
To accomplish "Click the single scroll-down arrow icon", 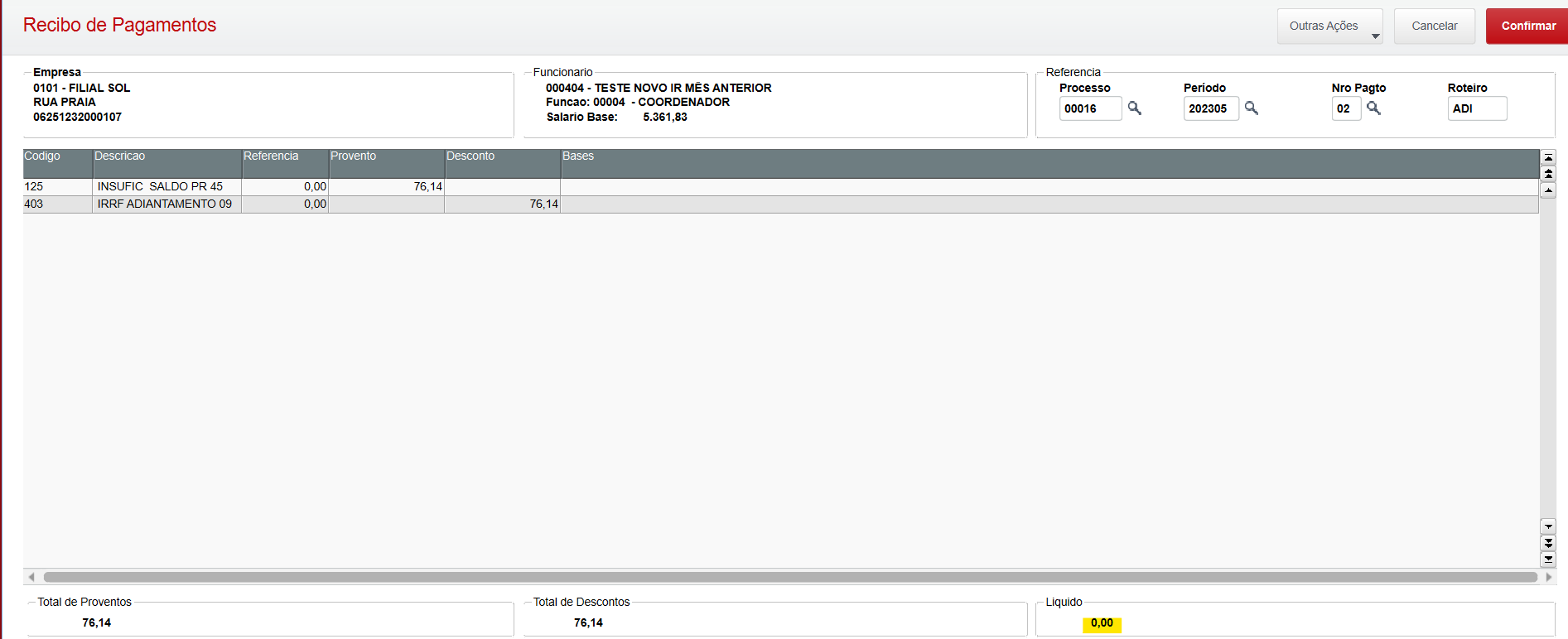I will (x=1548, y=526).
